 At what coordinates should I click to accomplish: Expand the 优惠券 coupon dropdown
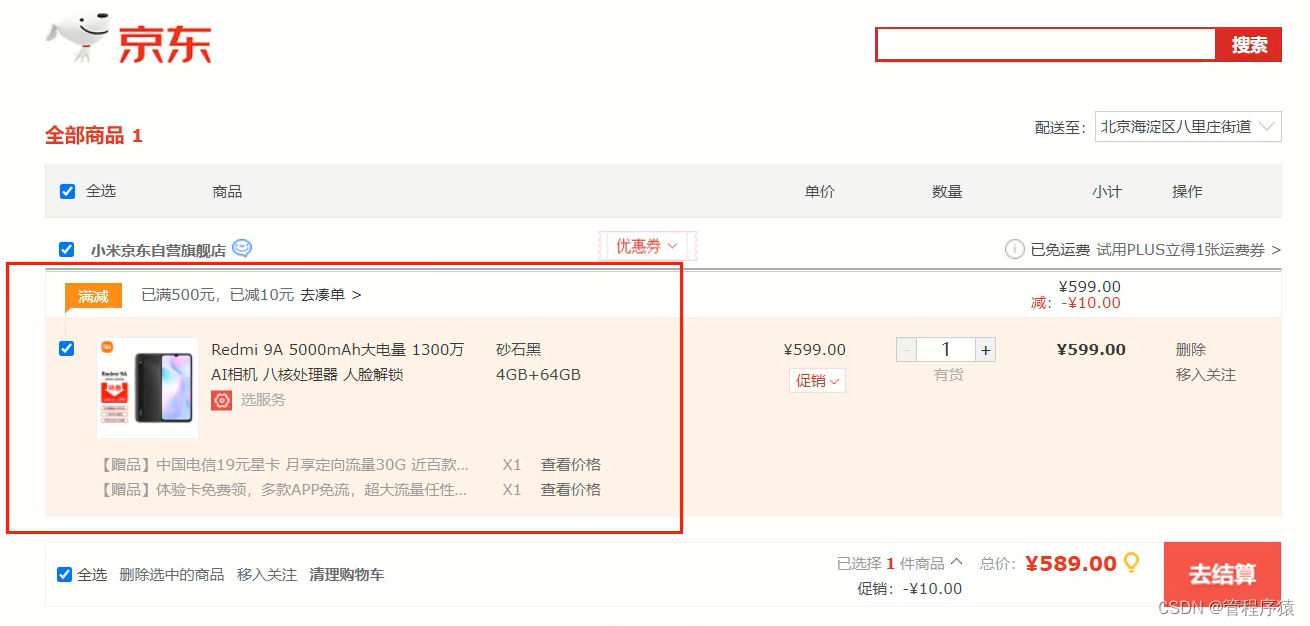[x=646, y=246]
